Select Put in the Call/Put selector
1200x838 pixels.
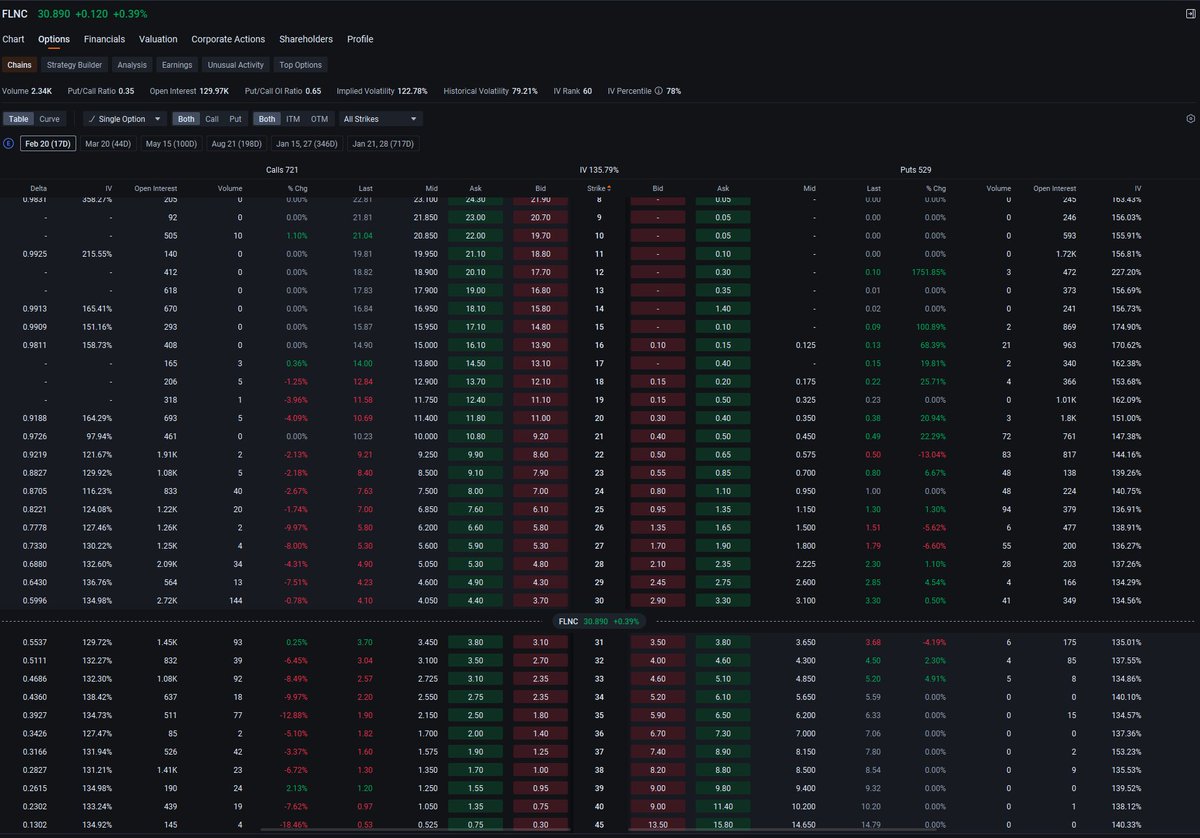point(235,119)
